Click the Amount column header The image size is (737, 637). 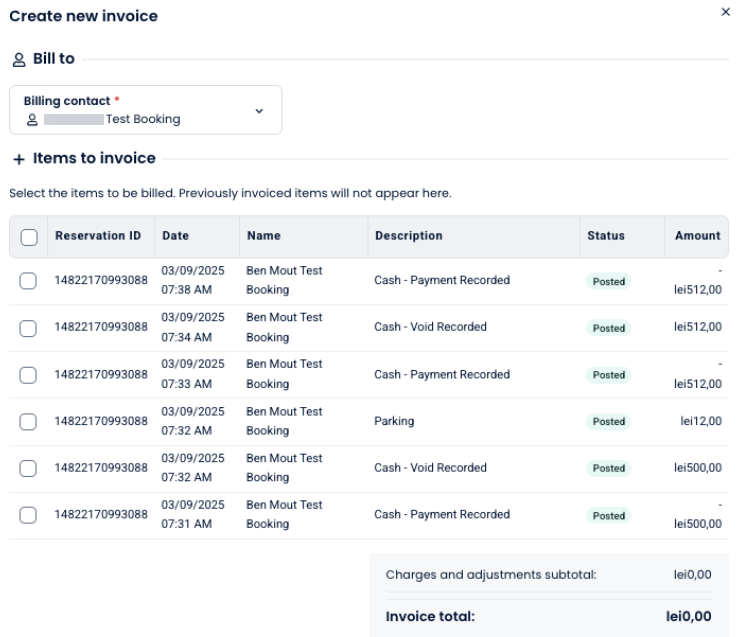(697, 236)
